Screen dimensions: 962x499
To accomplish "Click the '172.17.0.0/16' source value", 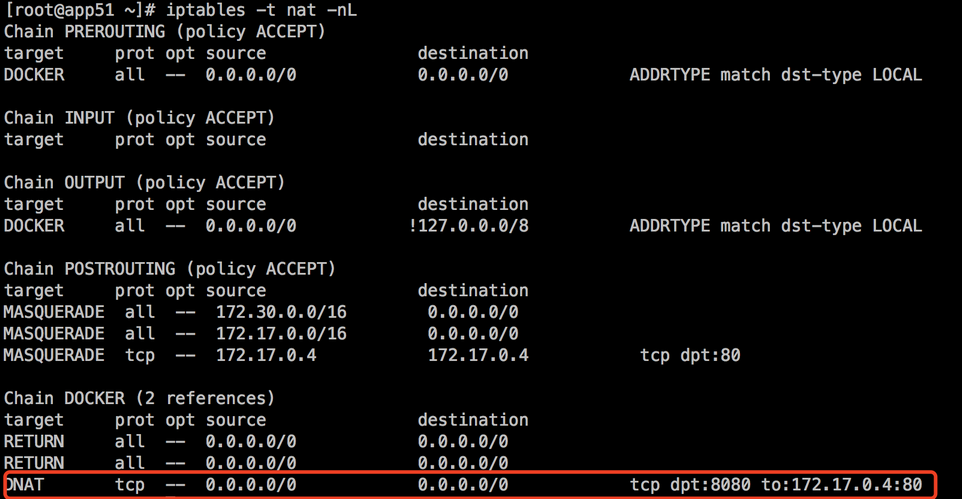I will (281, 334).
